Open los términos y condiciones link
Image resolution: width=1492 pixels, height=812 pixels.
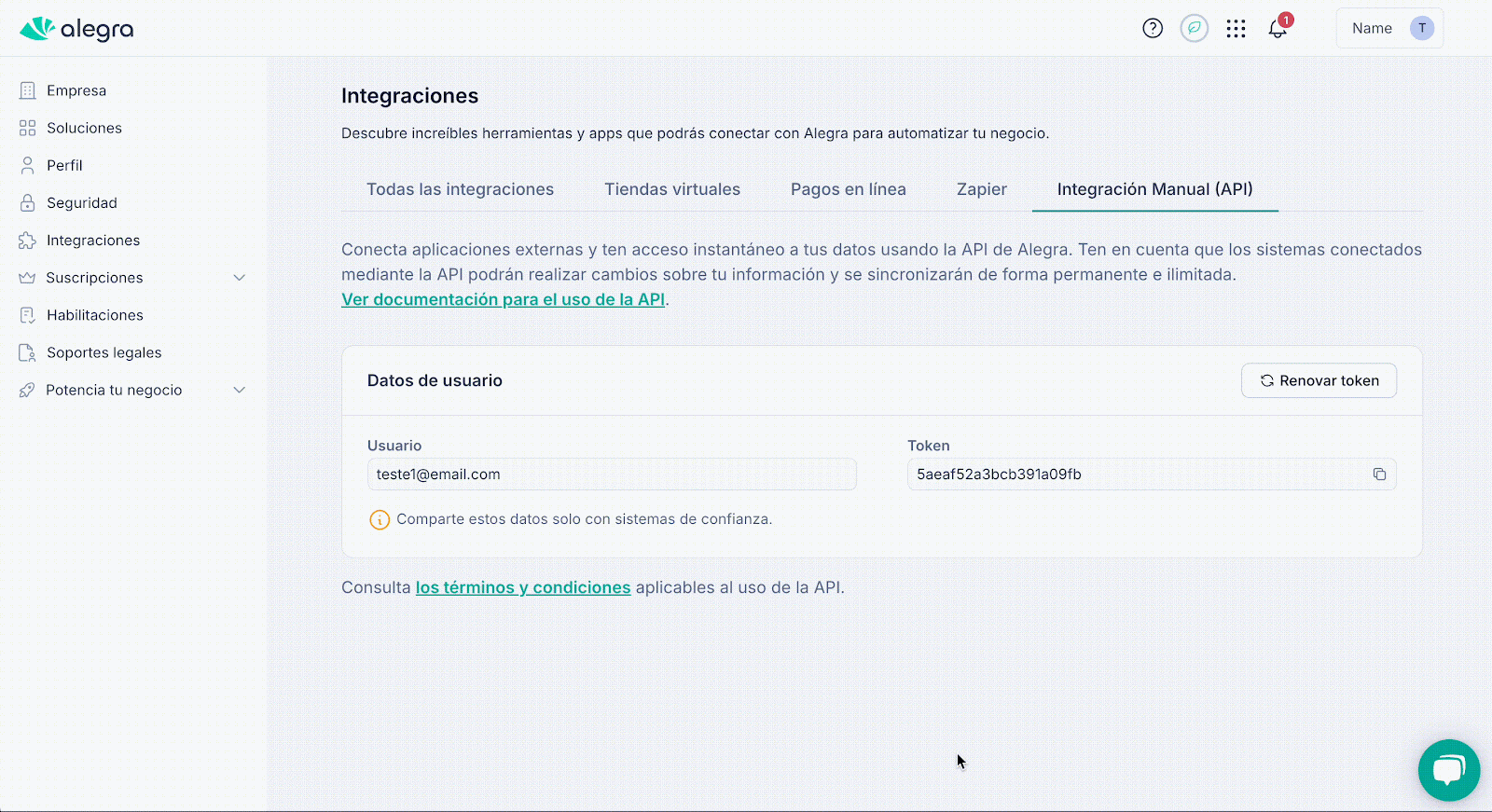click(x=523, y=587)
